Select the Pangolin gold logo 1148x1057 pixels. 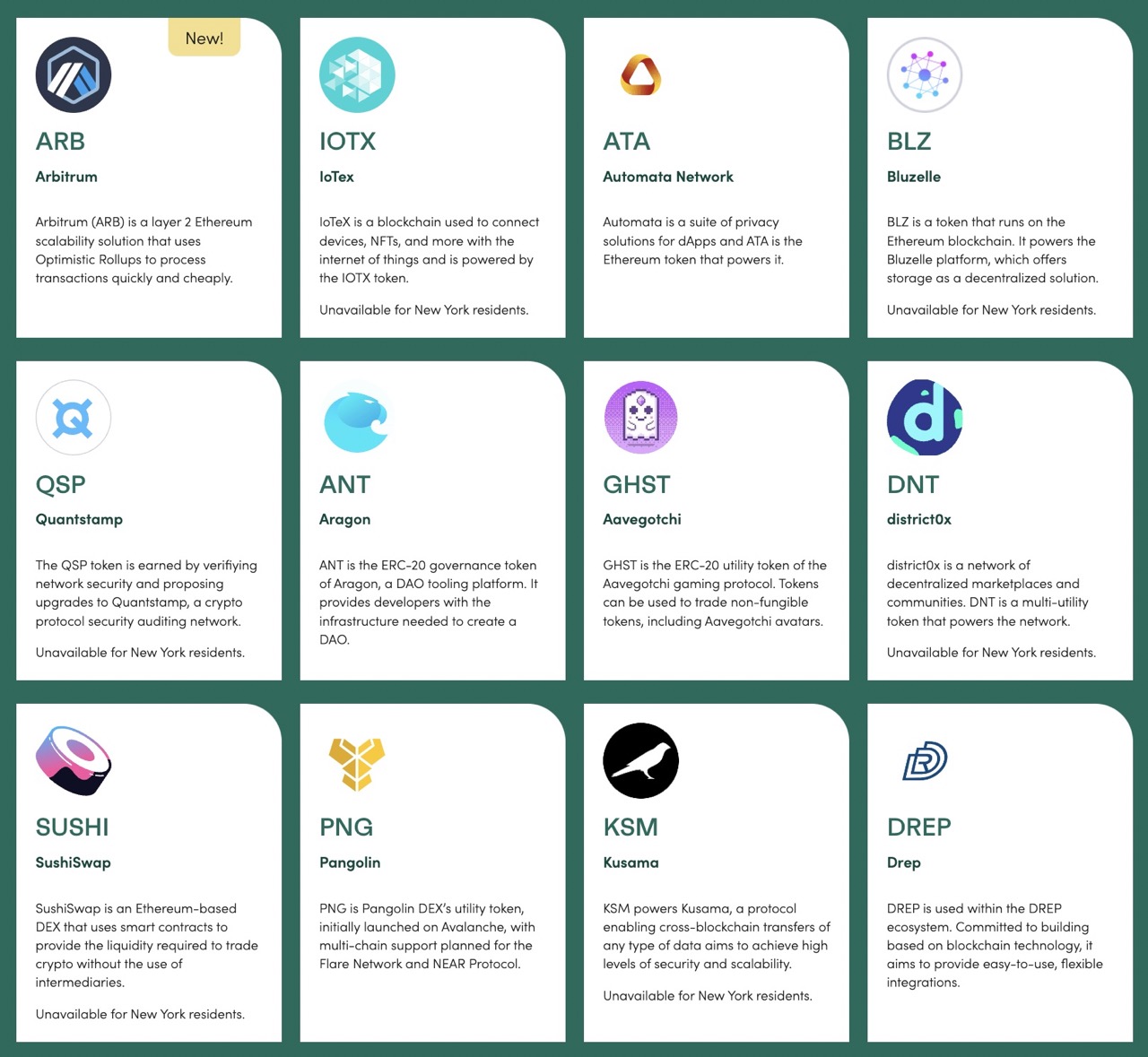coord(357,760)
